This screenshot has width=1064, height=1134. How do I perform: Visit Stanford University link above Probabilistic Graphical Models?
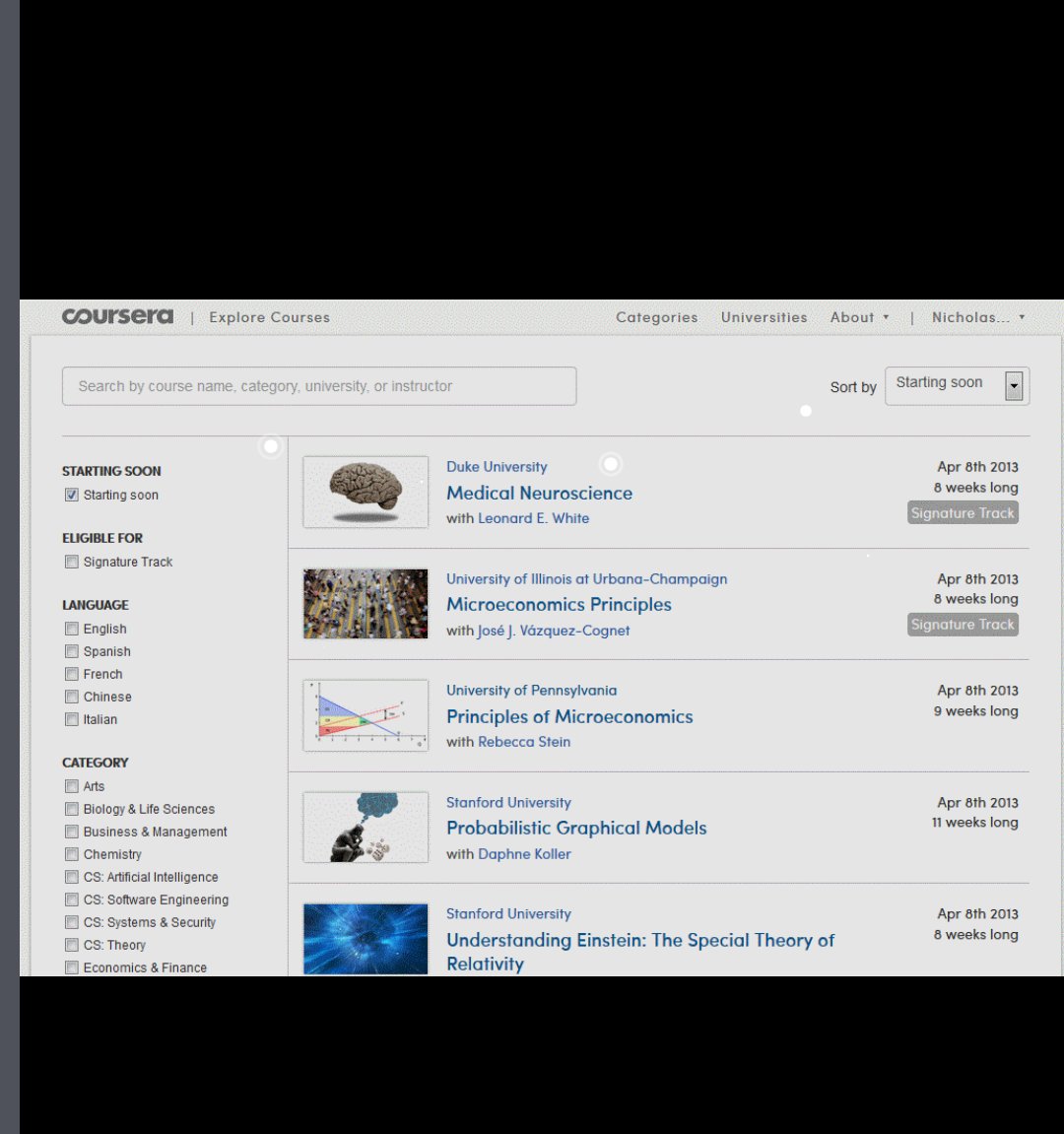[507, 803]
